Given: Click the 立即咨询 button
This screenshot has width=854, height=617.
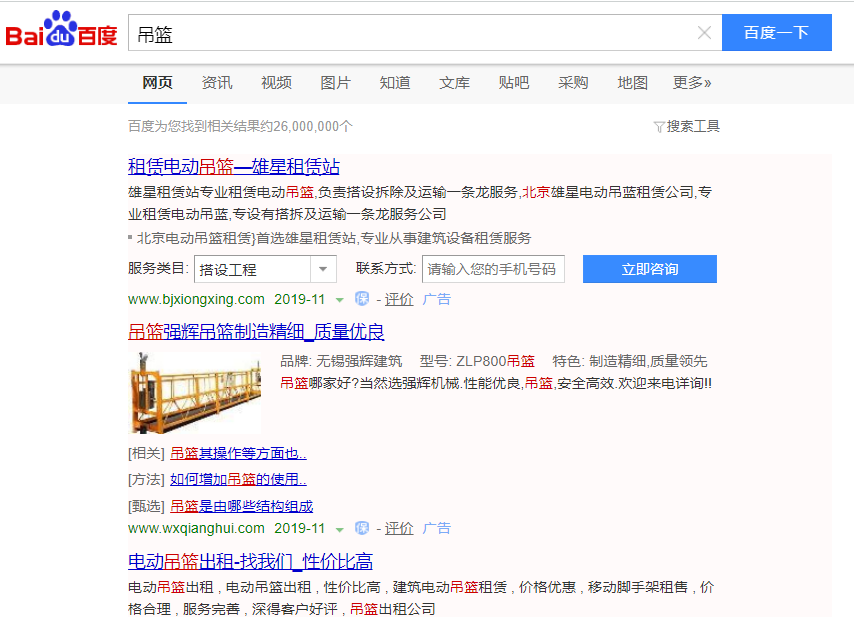Looking at the screenshot, I should point(650,269).
